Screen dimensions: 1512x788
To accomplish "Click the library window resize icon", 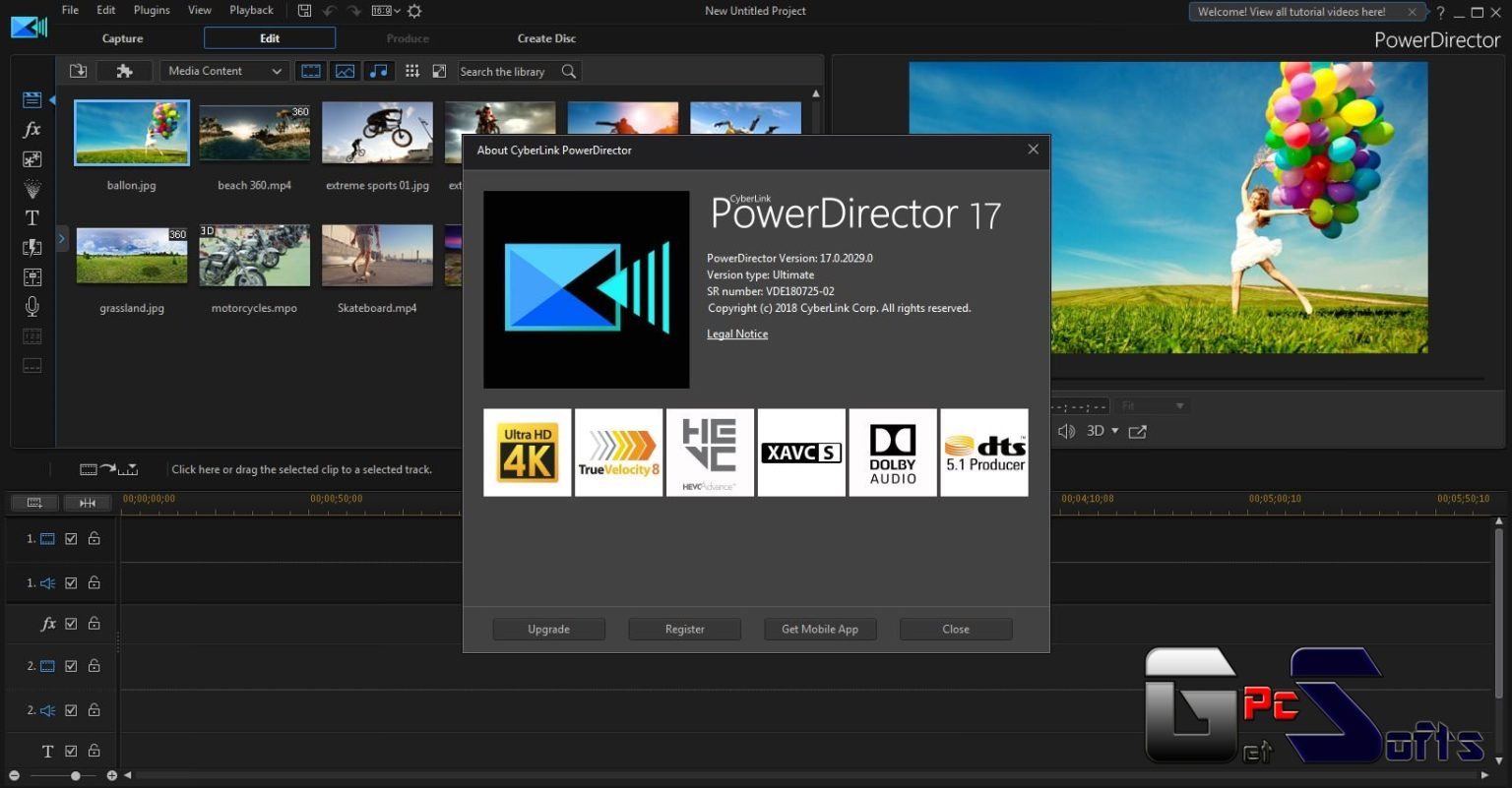I will pyautogui.click(x=438, y=71).
